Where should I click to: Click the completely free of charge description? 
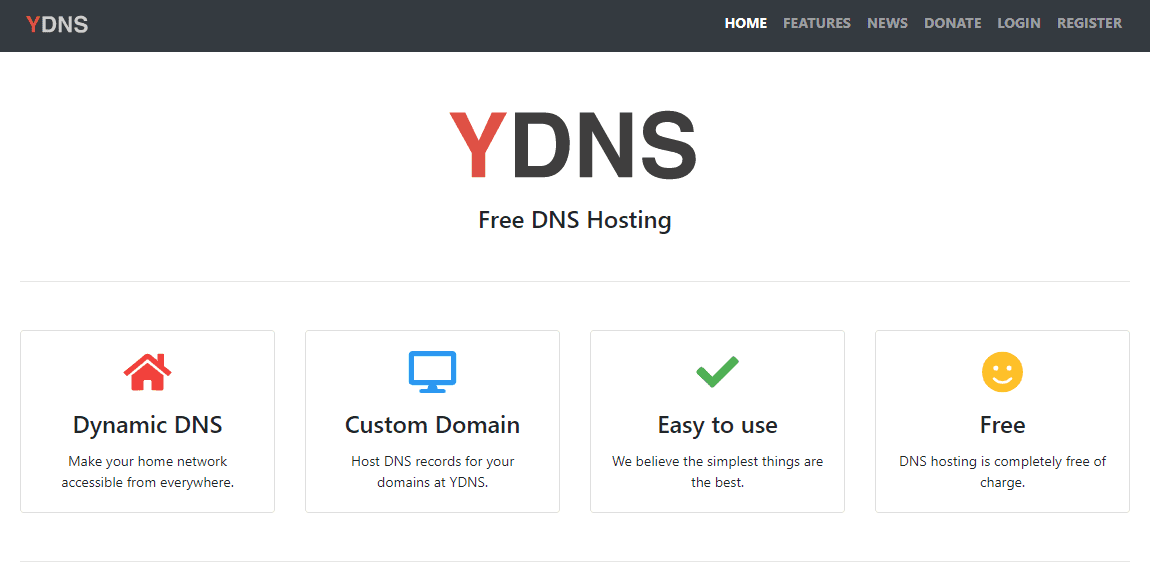pyautogui.click(x=1002, y=472)
